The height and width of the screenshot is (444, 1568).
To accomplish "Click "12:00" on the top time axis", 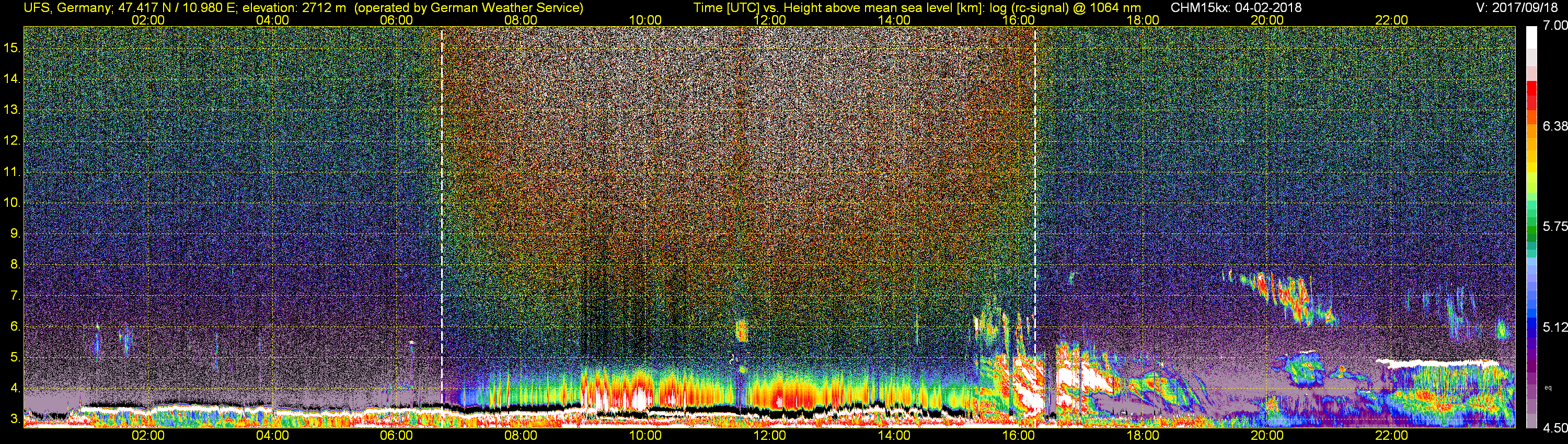I will (770, 20).
